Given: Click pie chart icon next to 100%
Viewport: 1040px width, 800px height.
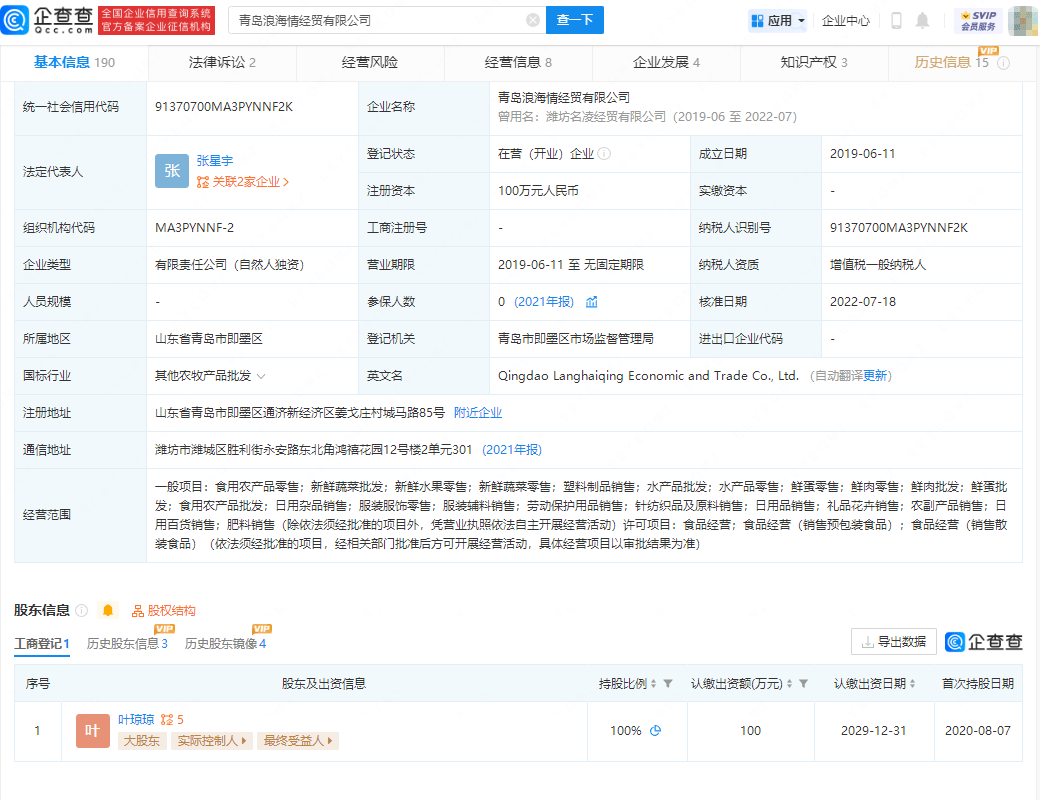Looking at the screenshot, I should (656, 731).
